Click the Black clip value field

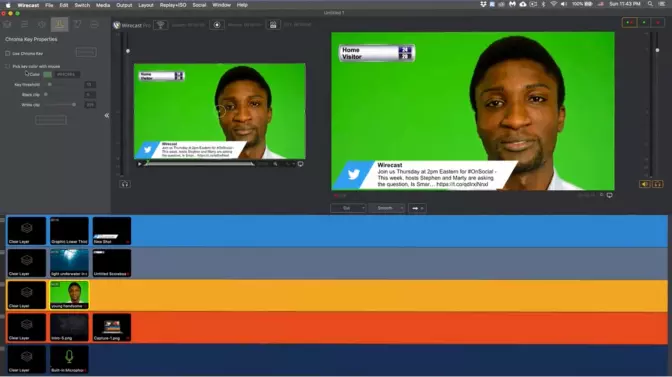click(x=90, y=95)
